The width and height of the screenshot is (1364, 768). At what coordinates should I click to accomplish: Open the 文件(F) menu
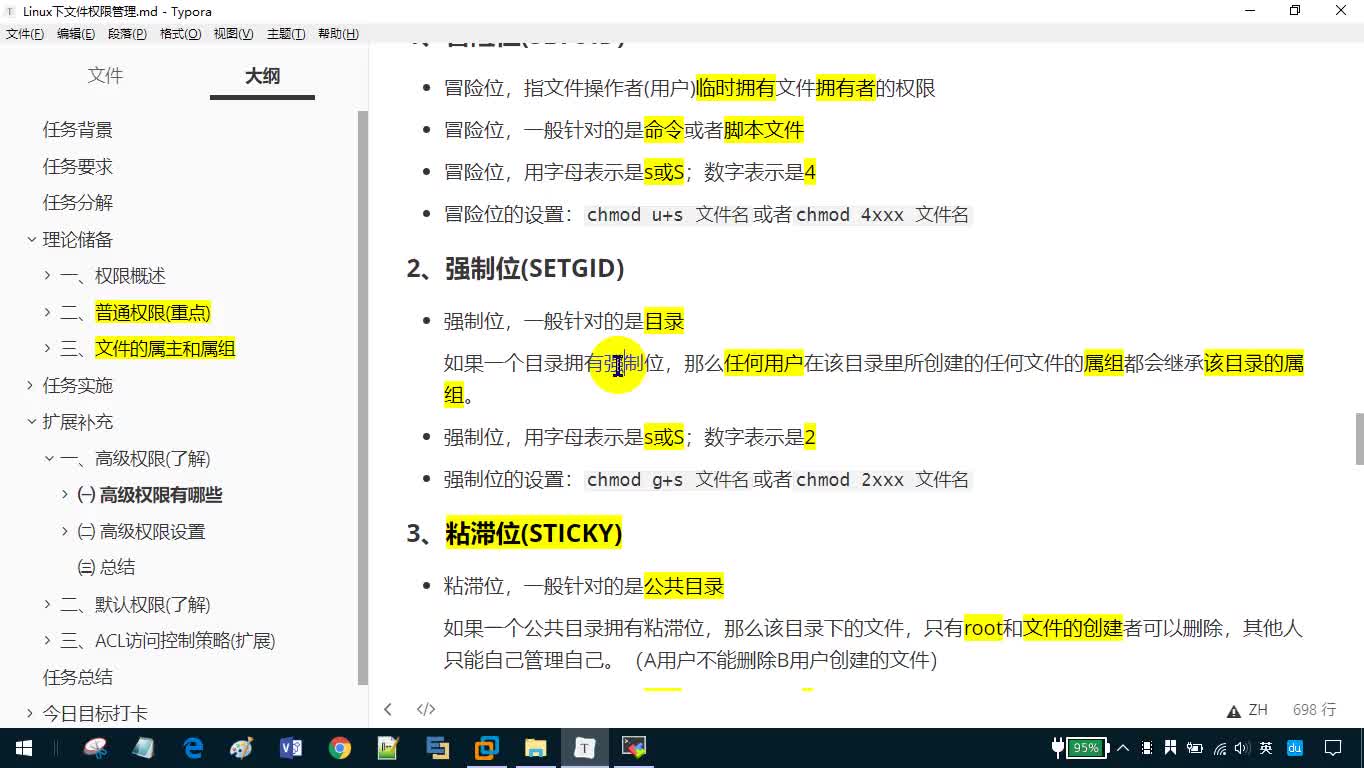pos(25,34)
